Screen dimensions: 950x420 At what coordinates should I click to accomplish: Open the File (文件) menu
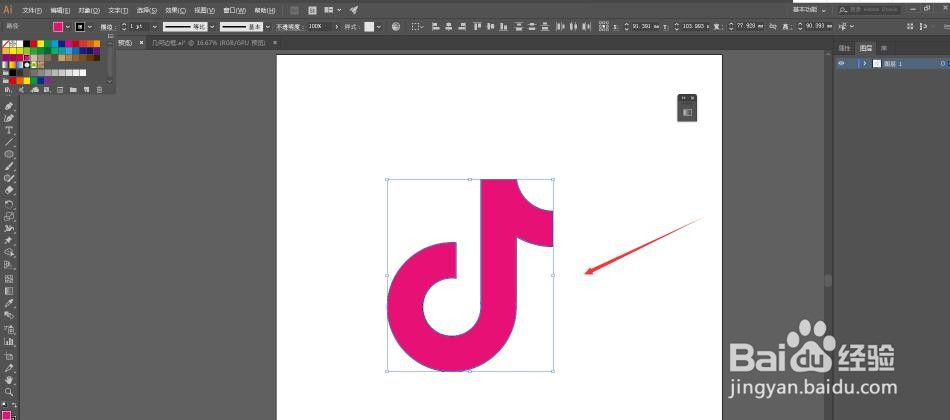32,11
